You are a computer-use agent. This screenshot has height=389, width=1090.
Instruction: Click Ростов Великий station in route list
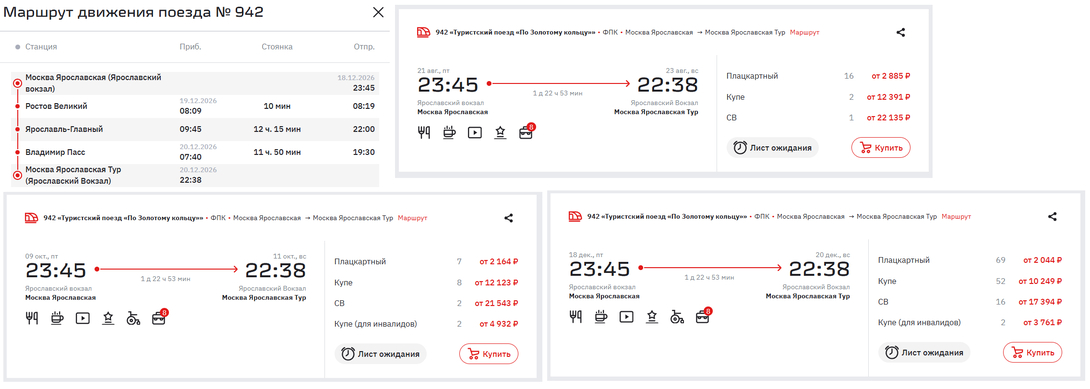(56, 106)
